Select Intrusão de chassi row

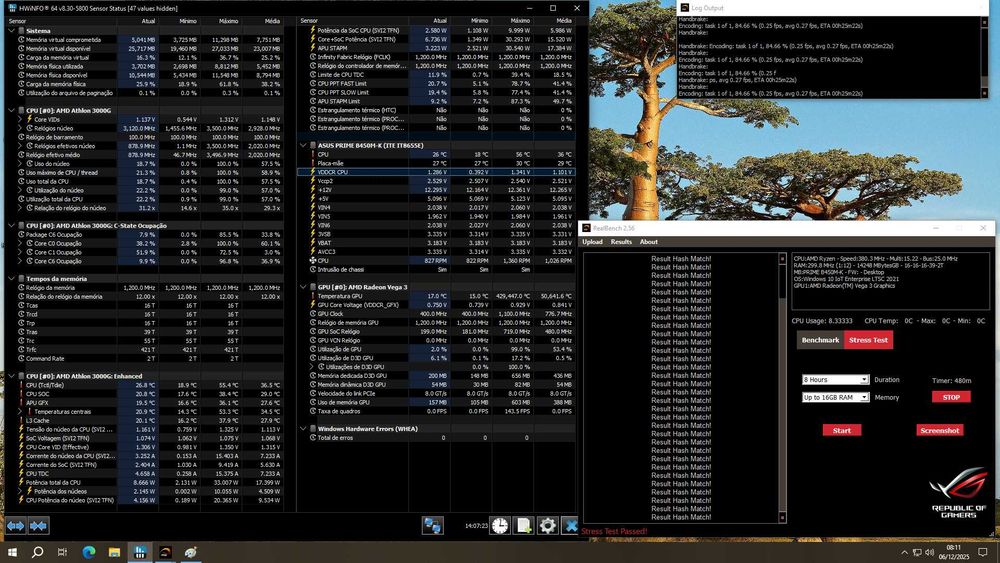click(436, 269)
